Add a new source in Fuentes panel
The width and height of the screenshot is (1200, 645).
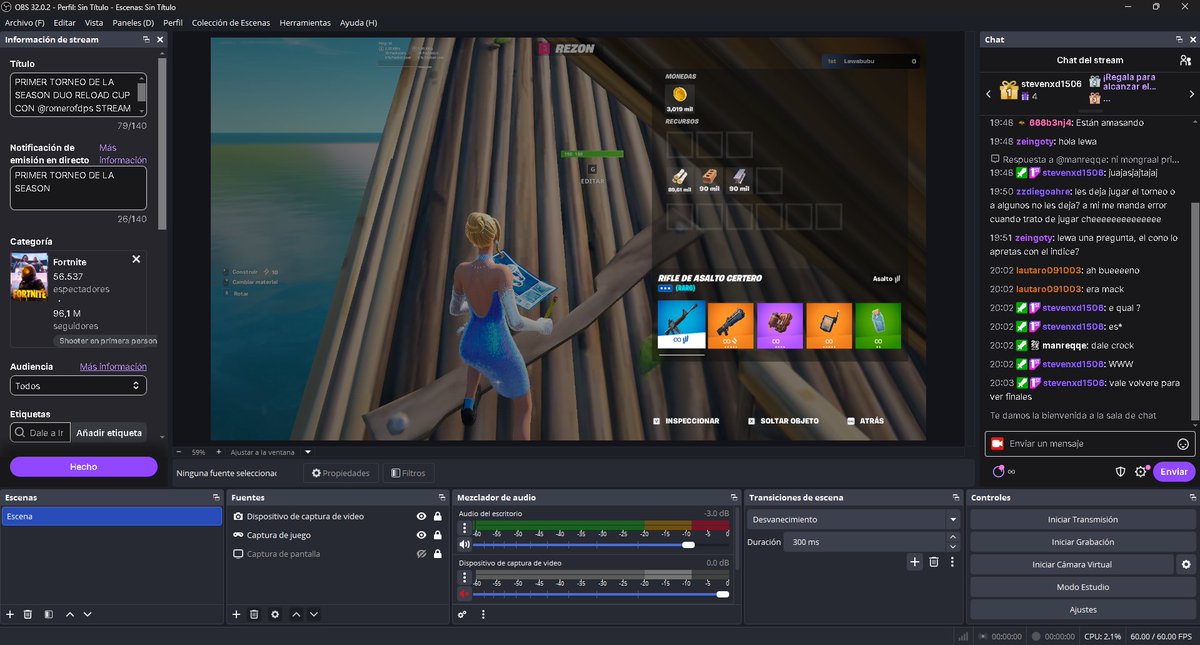[x=236, y=614]
